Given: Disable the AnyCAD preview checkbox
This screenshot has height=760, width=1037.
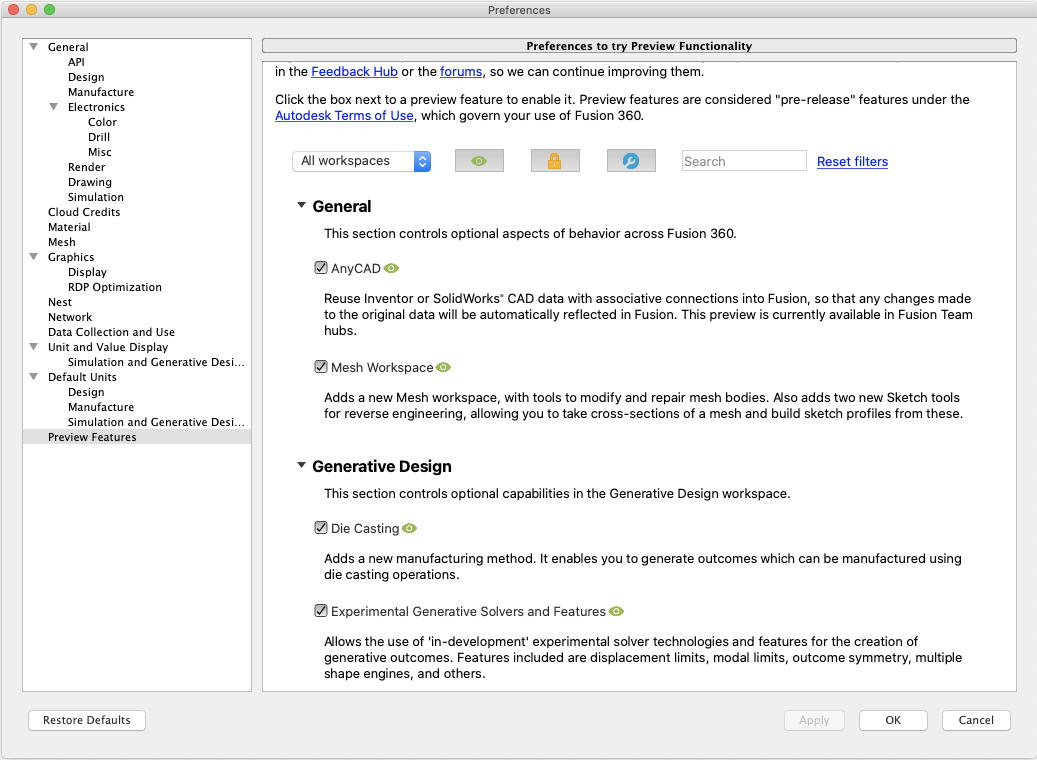Looking at the screenshot, I should coord(321,268).
